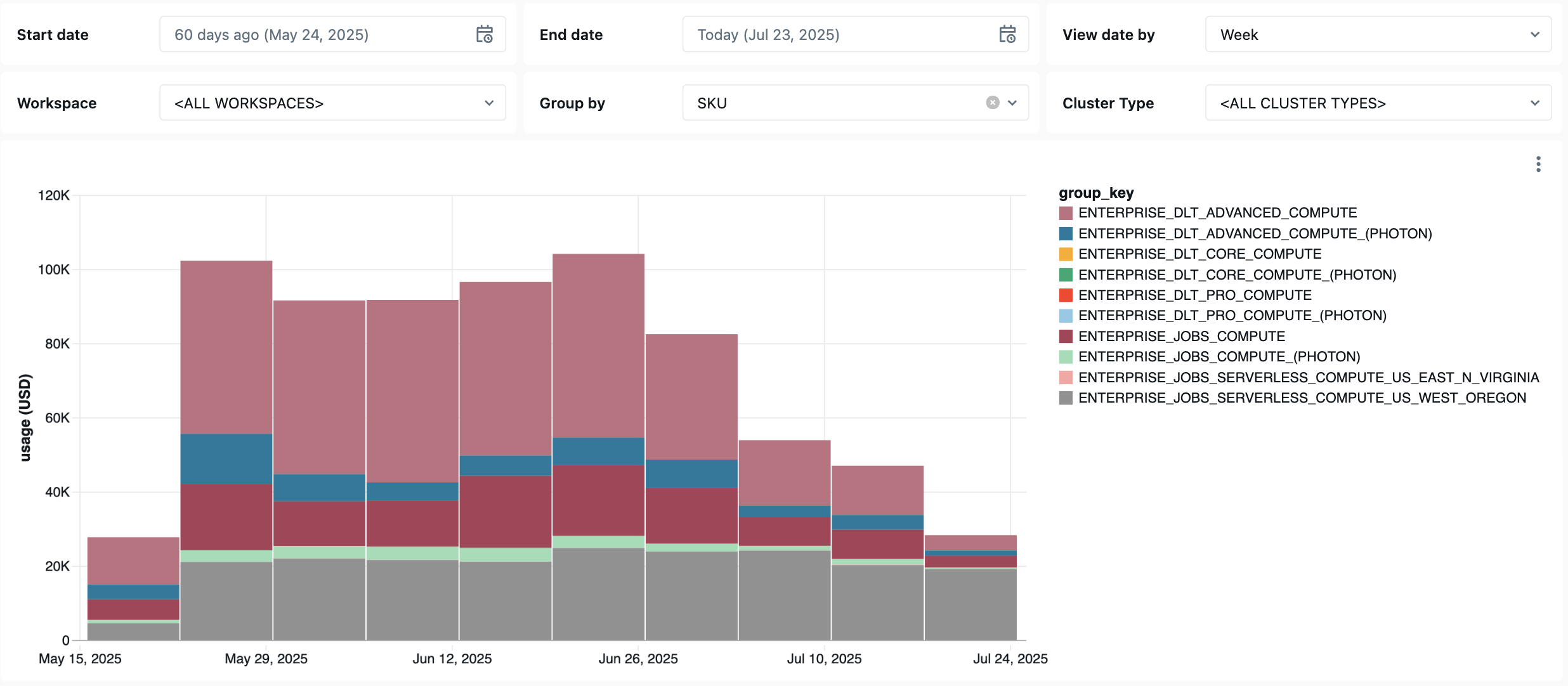Image resolution: width=1568 pixels, height=686 pixels.
Task: Expand the Workspace selector
Action: [332, 102]
